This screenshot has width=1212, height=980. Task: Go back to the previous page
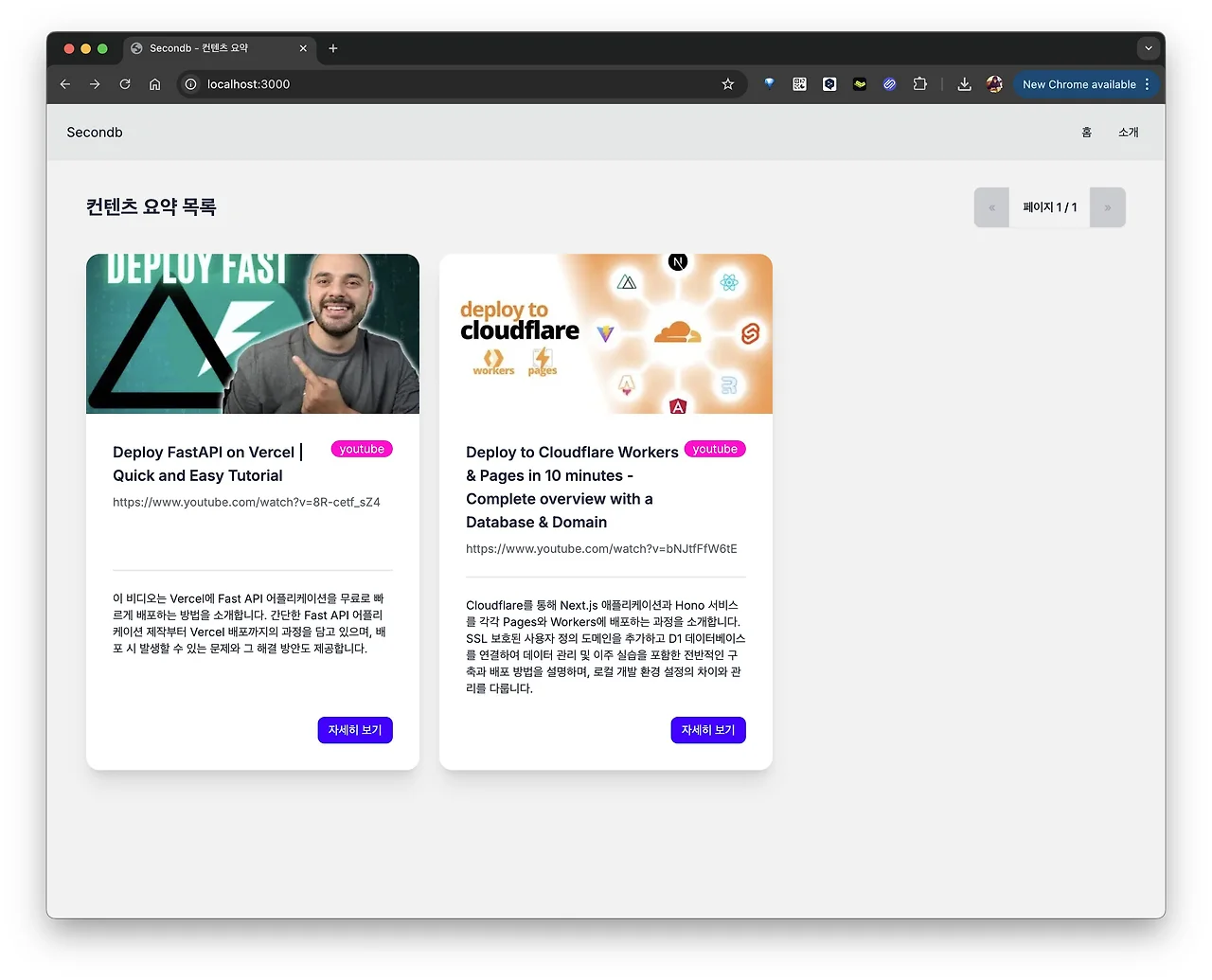point(65,84)
